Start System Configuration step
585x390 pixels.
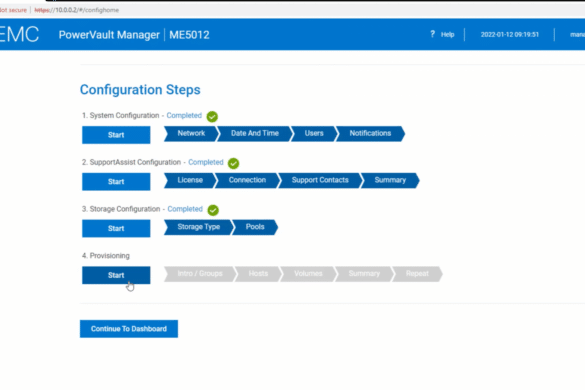116,135
